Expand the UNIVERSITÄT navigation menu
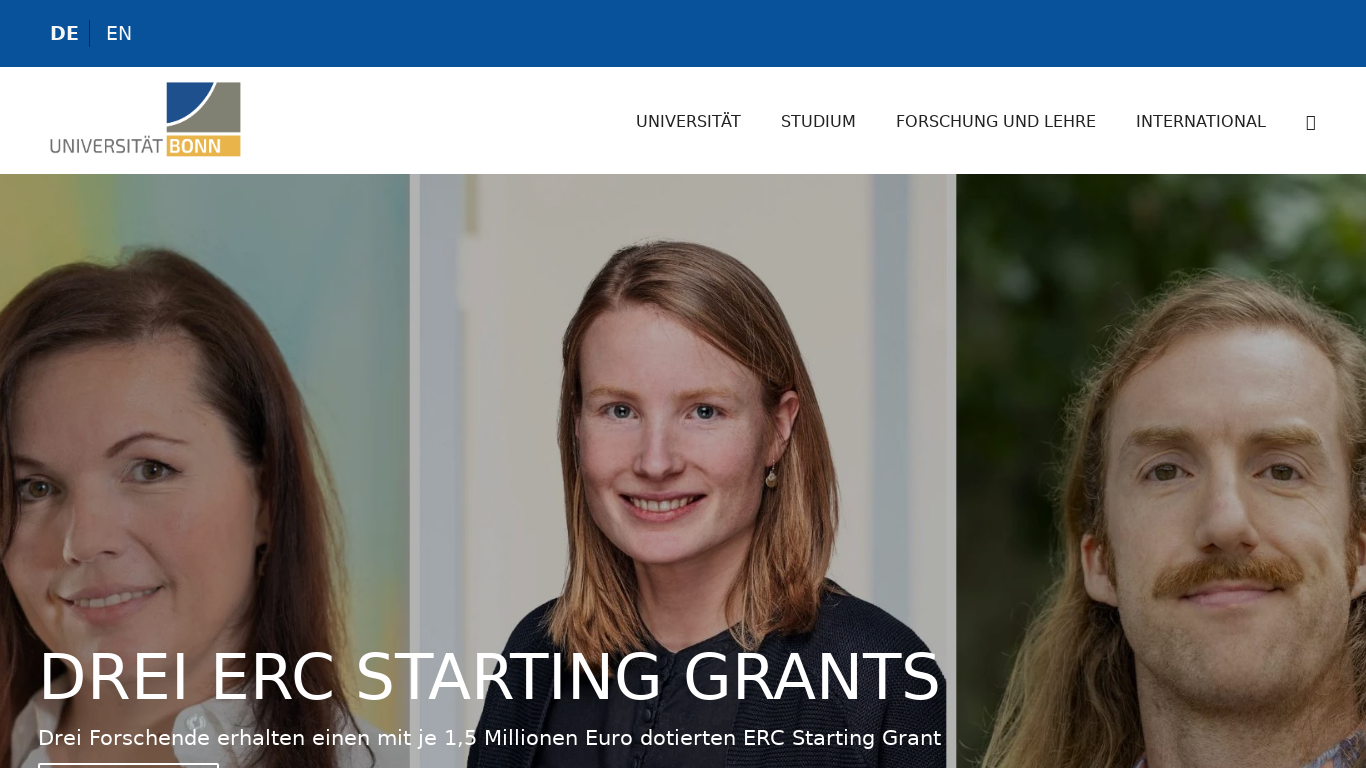 pyautogui.click(x=688, y=121)
